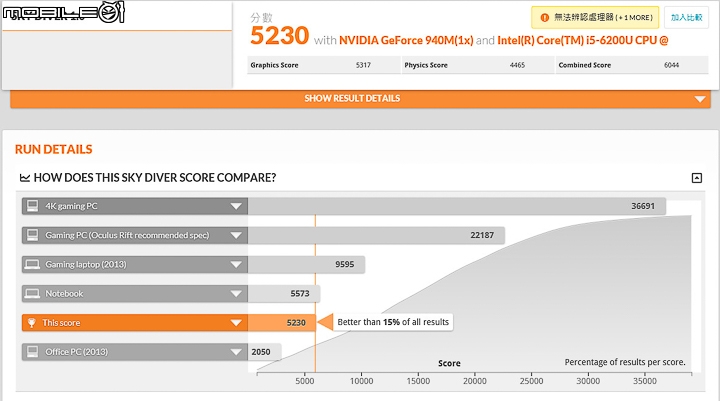
Task: Click the 2050 Office PC score value
Action: tap(261, 352)
